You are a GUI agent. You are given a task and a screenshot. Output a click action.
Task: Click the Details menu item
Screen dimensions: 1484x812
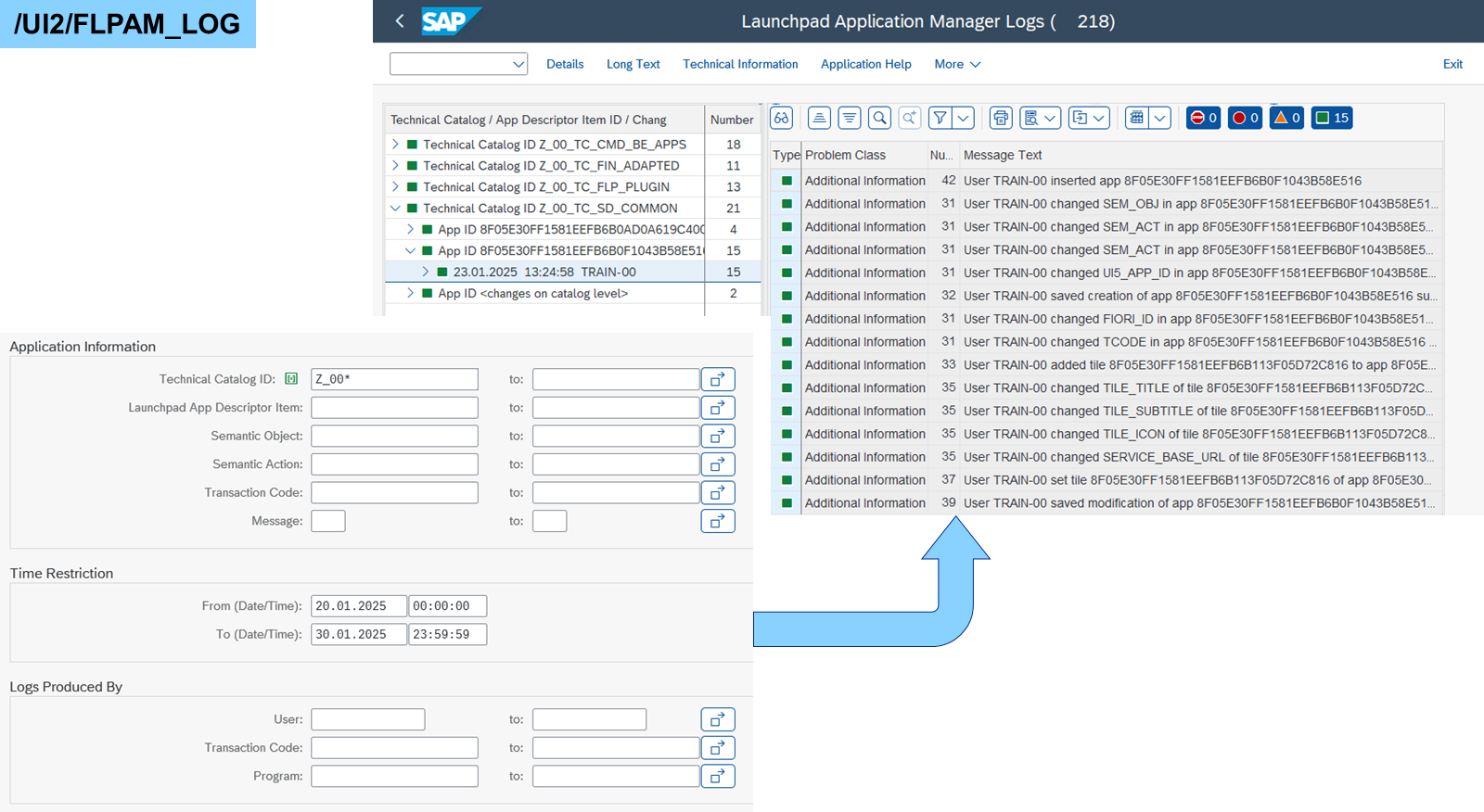pyautogui.click(x=565, y=64)
